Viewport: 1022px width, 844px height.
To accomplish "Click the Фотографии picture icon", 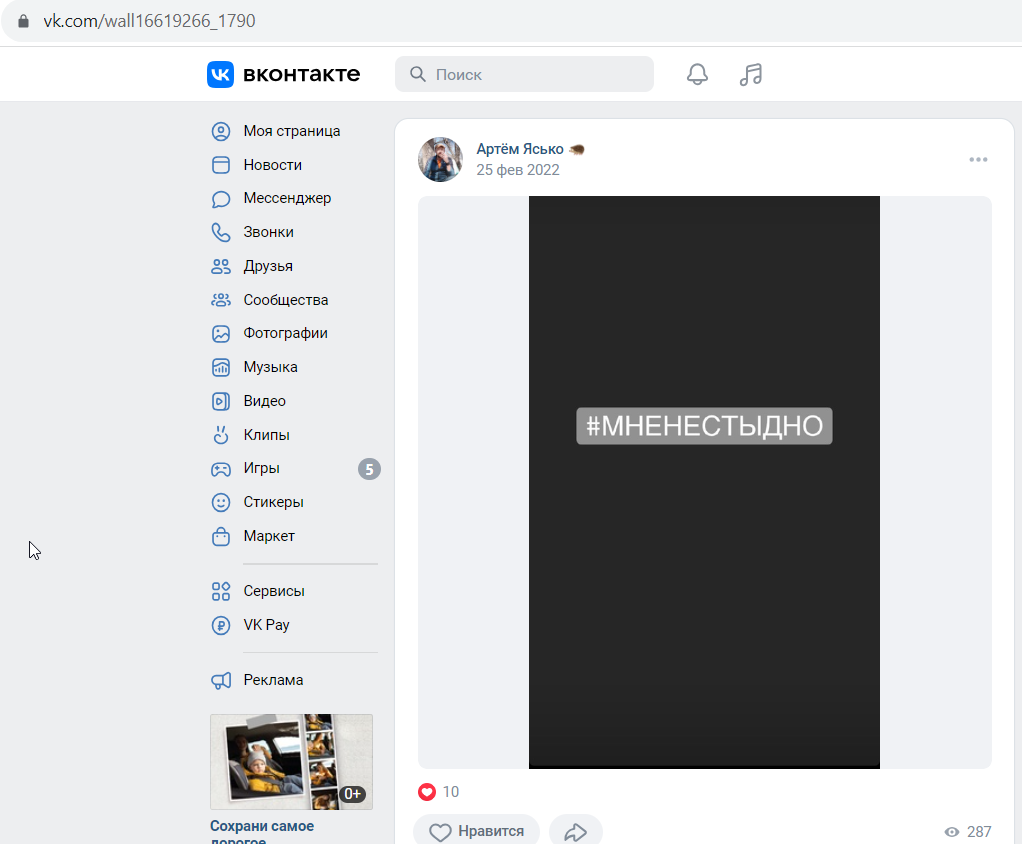I will (221, 334).
